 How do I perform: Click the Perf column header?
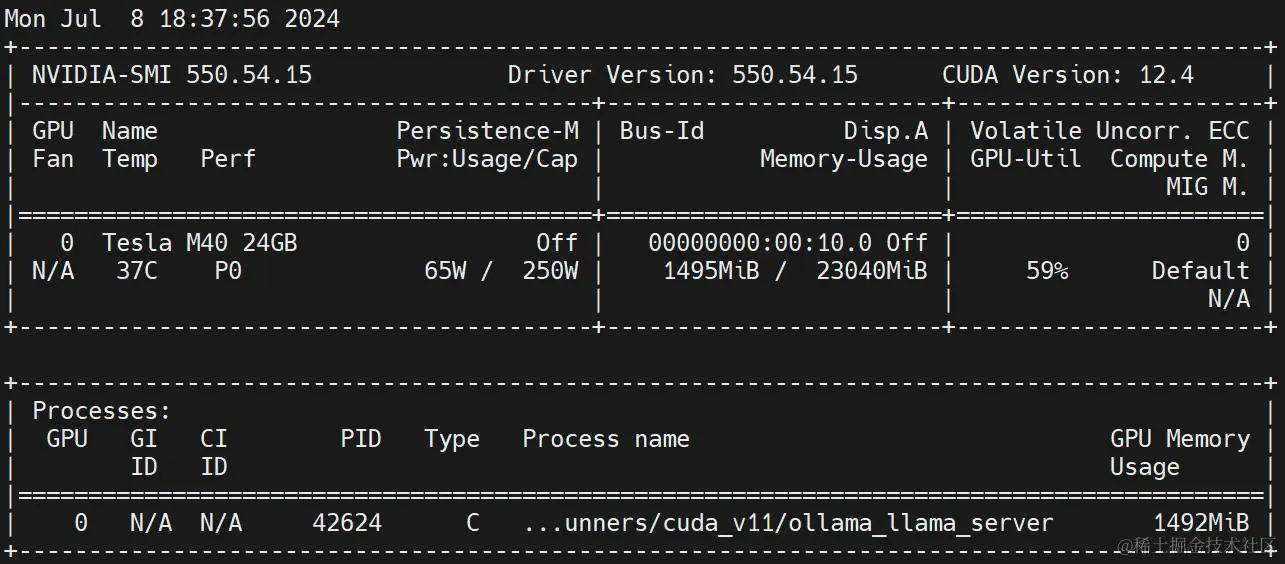coord(228,159)
